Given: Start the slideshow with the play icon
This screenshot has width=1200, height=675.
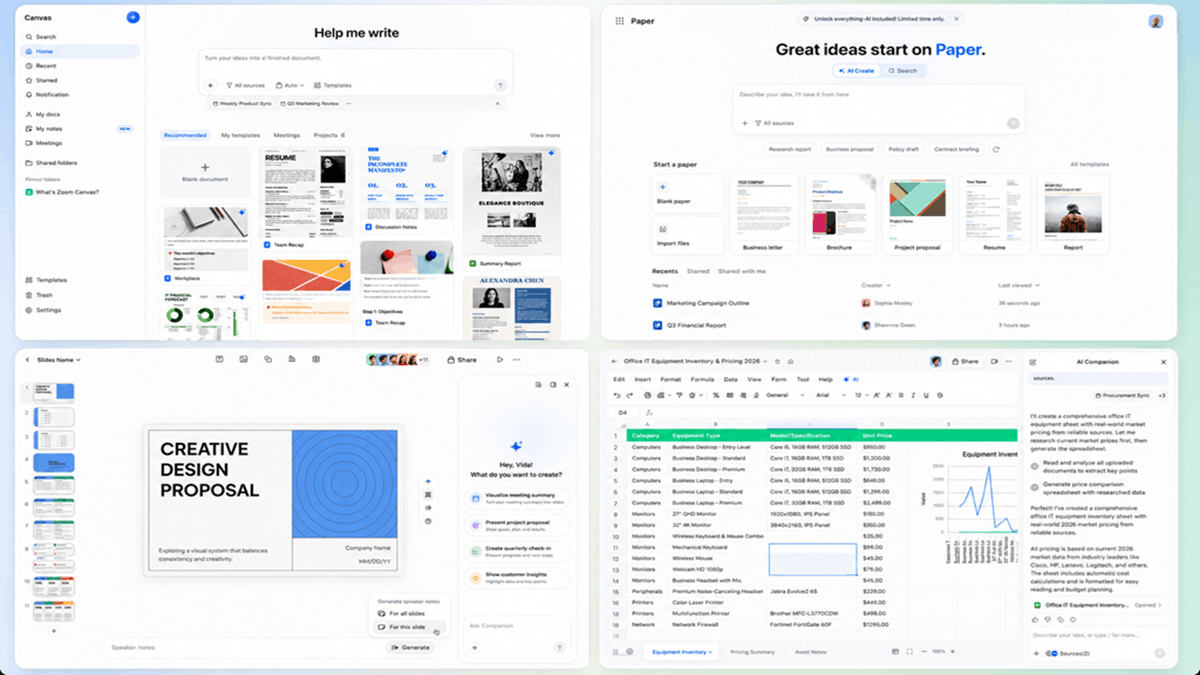Looking at the screenshot, I should pyautogui.click(x=499, y=360).
